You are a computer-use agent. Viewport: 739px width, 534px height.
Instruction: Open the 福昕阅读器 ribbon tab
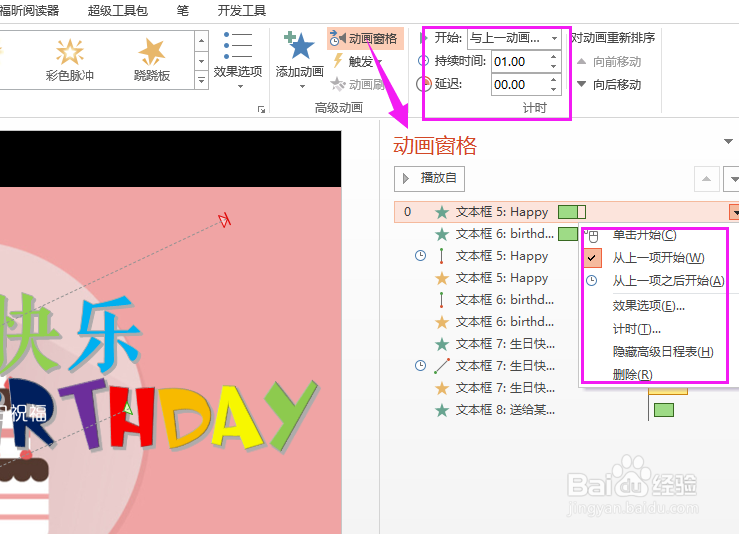(29, 10)
